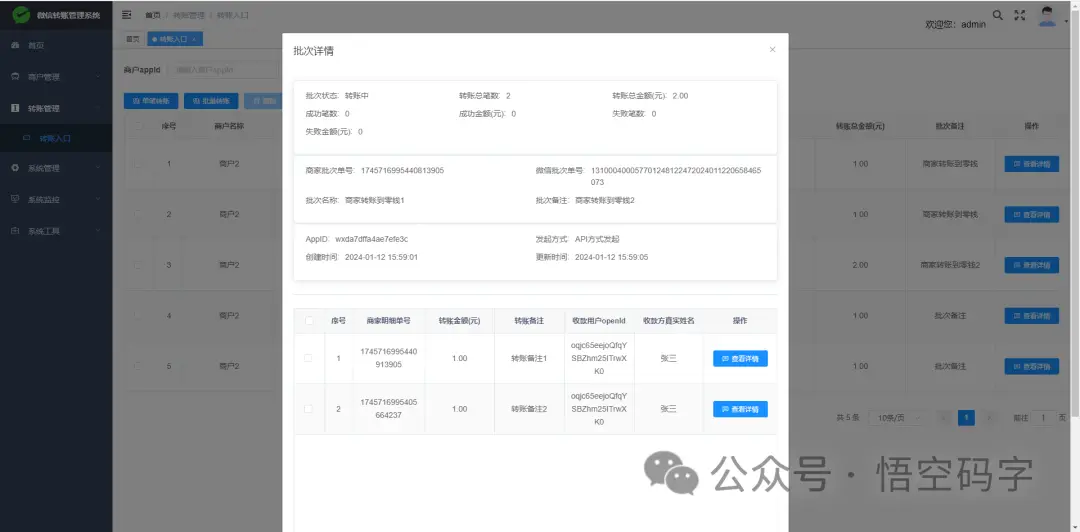Check background table row 4 checkbox
Viewport: 1080px width, 532px height.
(x=138, y=316)
